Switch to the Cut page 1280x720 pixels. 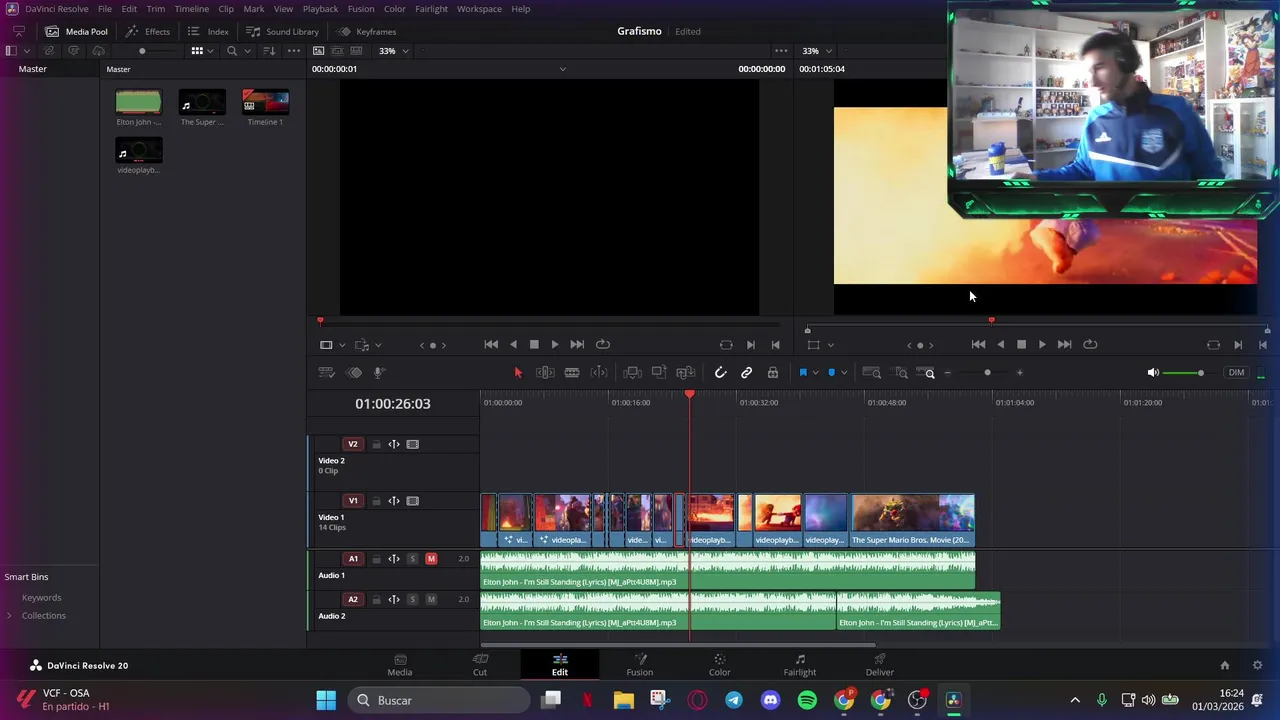coord(480,665)
